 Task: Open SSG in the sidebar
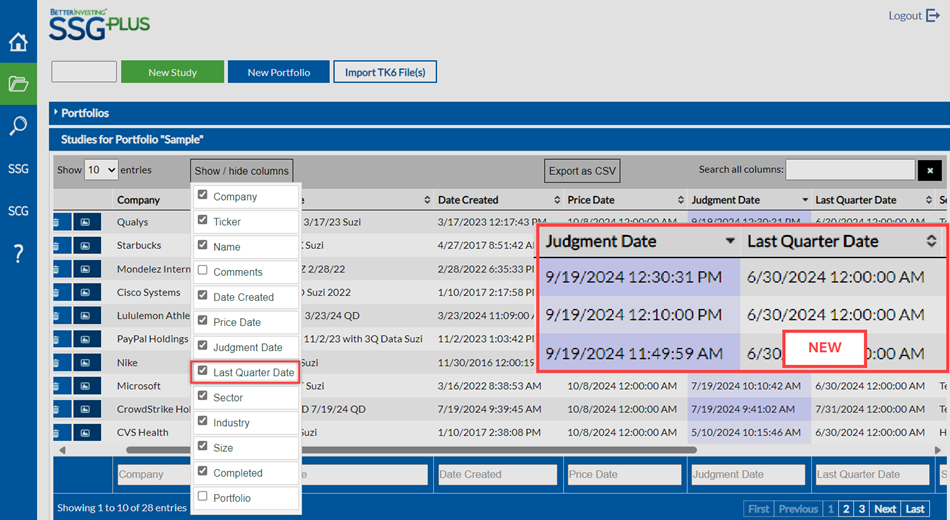pos(18,168)
